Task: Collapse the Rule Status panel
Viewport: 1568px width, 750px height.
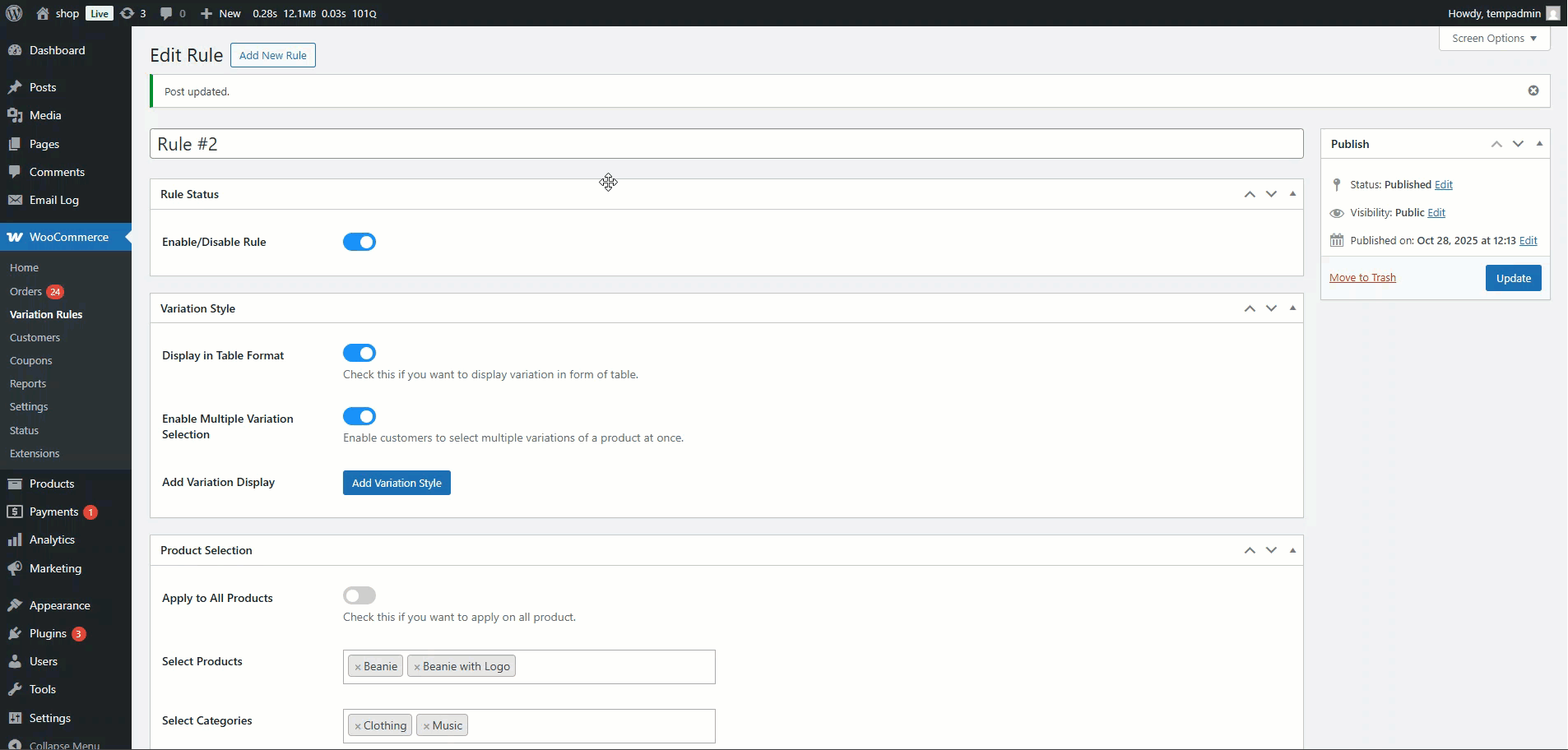Action: (1292, 194)
